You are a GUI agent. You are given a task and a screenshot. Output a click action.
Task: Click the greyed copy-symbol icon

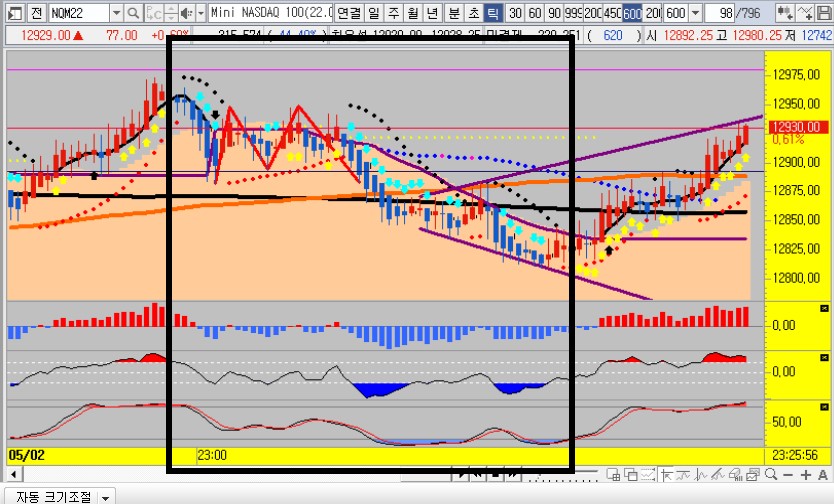pyautogui.click(x=154, y=13)
